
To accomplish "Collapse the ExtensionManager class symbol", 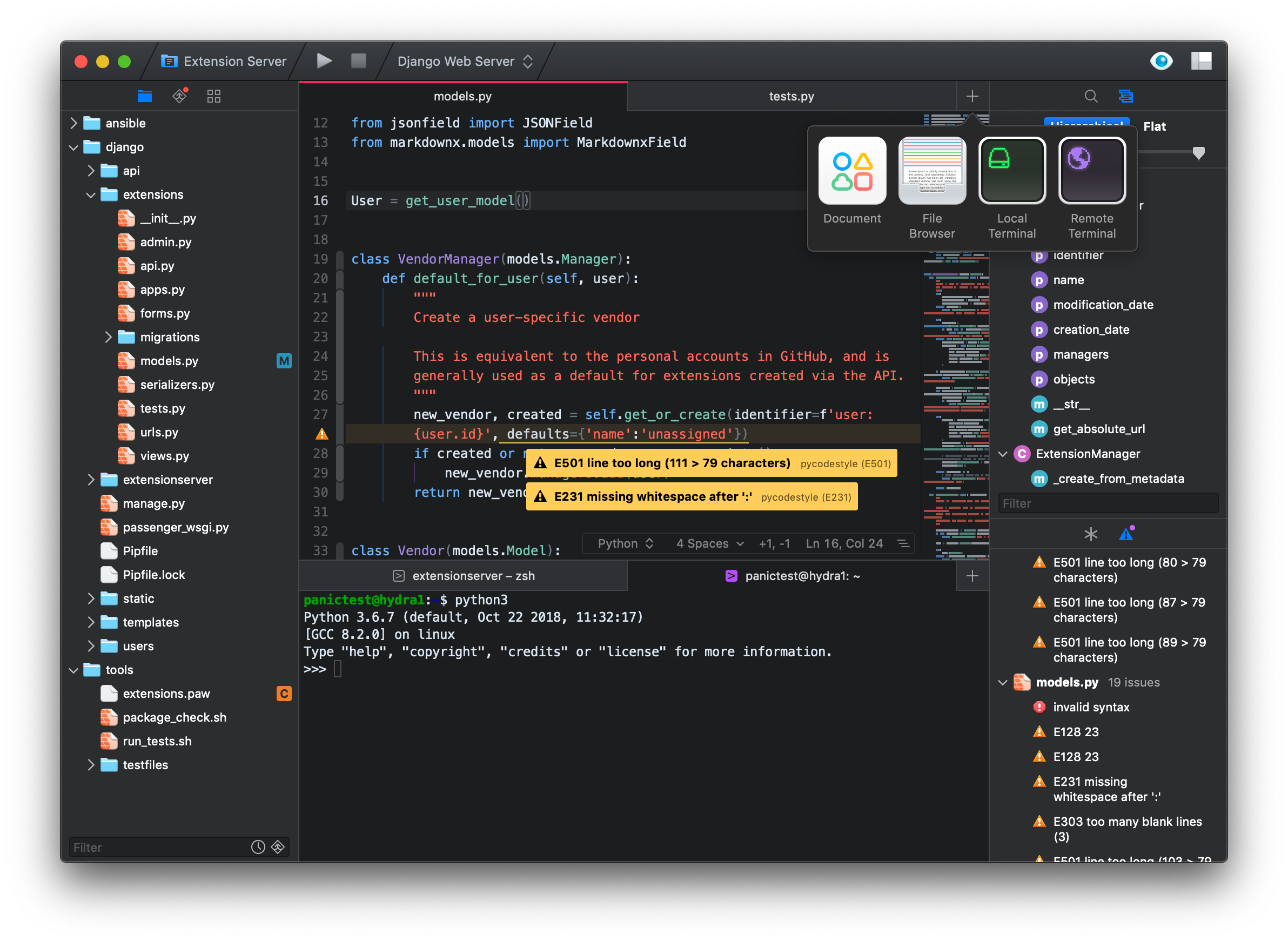I will [1002, 454].
